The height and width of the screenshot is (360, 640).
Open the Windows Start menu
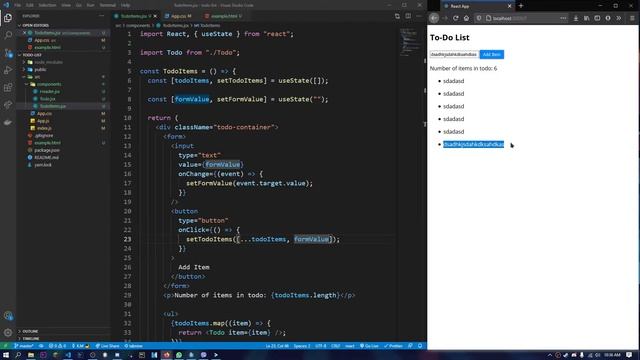pyautogui.click(x=6, y=355)
